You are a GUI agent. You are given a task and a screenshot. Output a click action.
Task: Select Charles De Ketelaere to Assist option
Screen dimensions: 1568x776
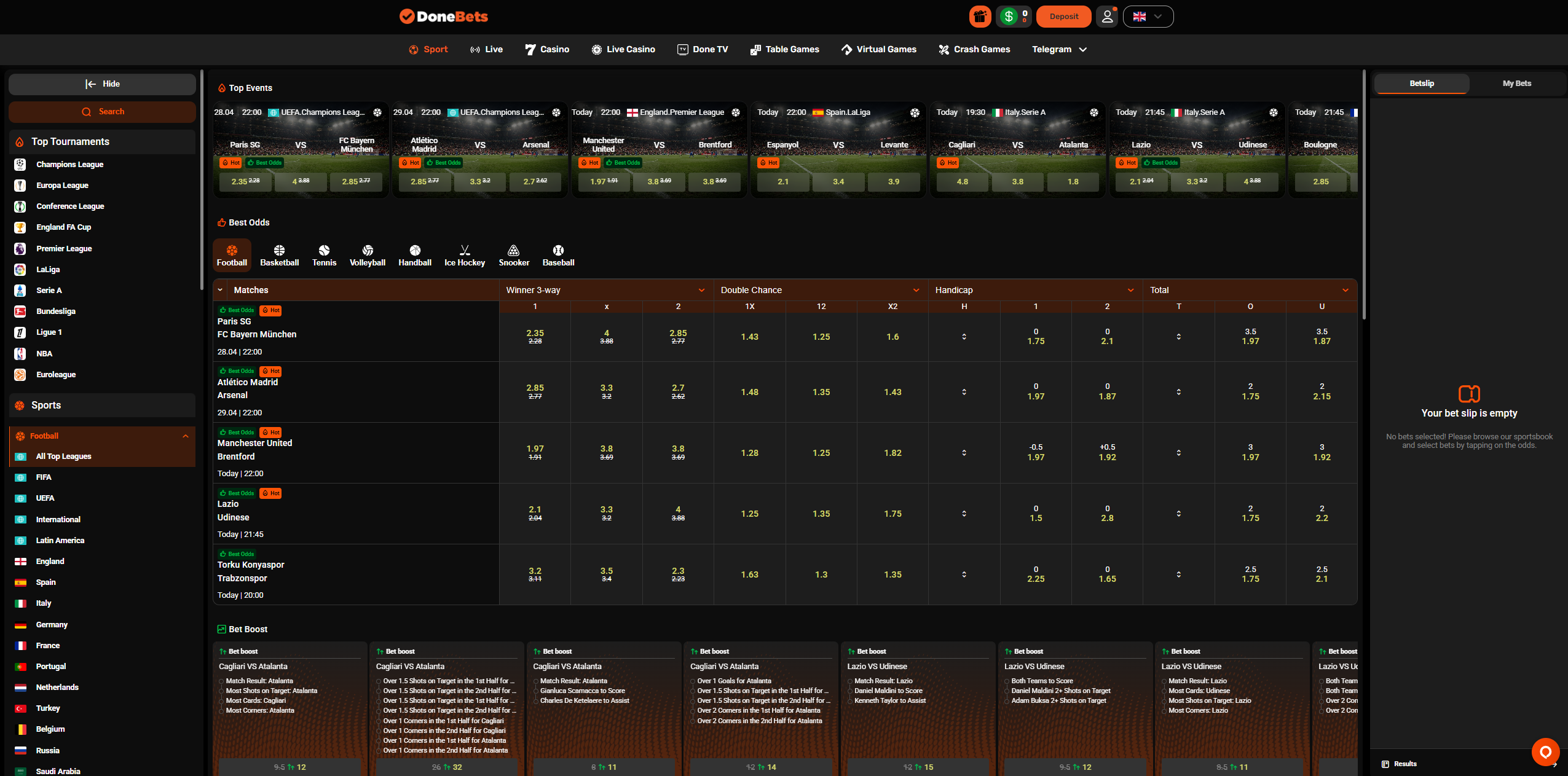point(585,700)
